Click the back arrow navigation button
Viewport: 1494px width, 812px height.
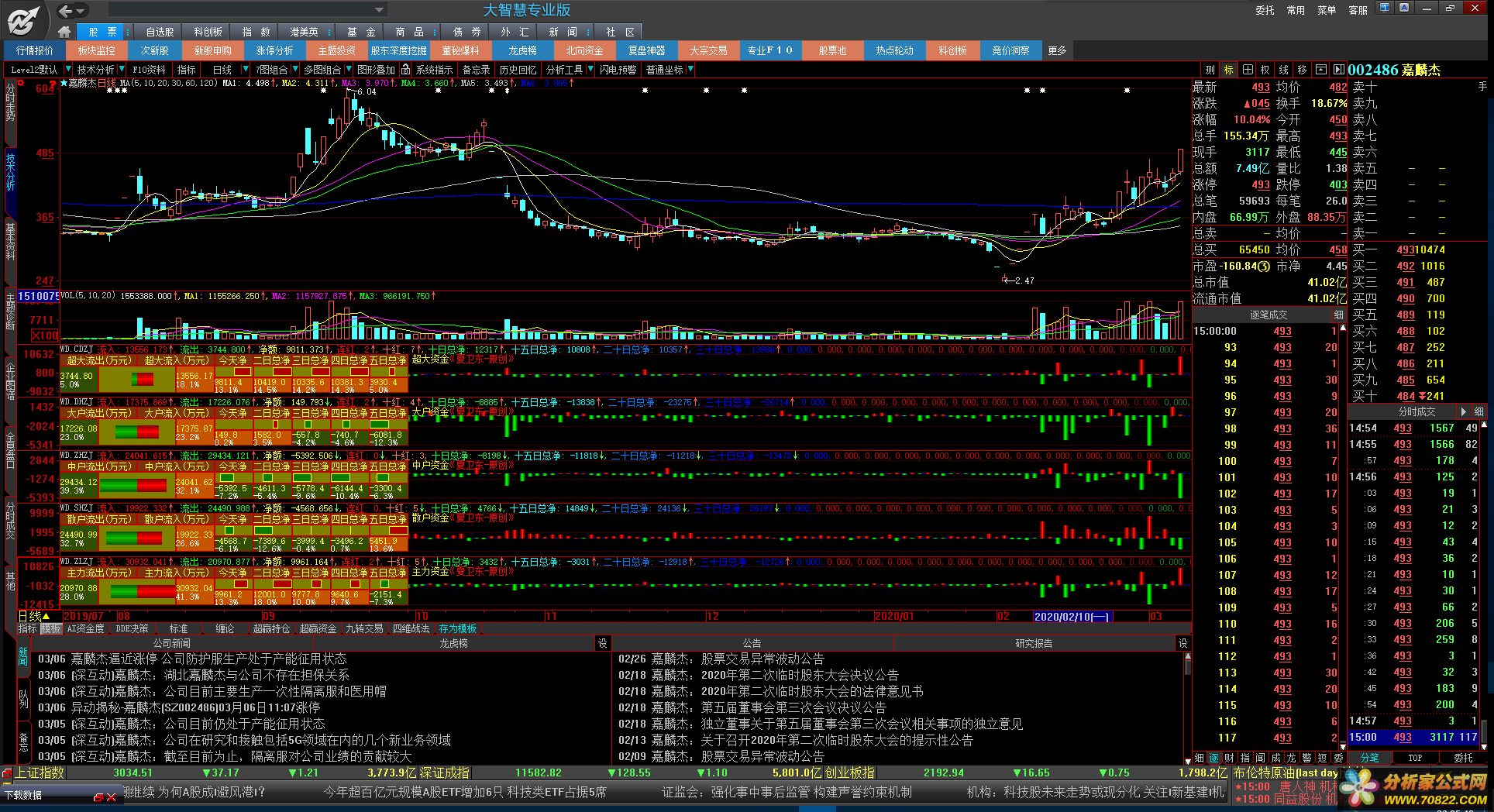click(66, 10)
